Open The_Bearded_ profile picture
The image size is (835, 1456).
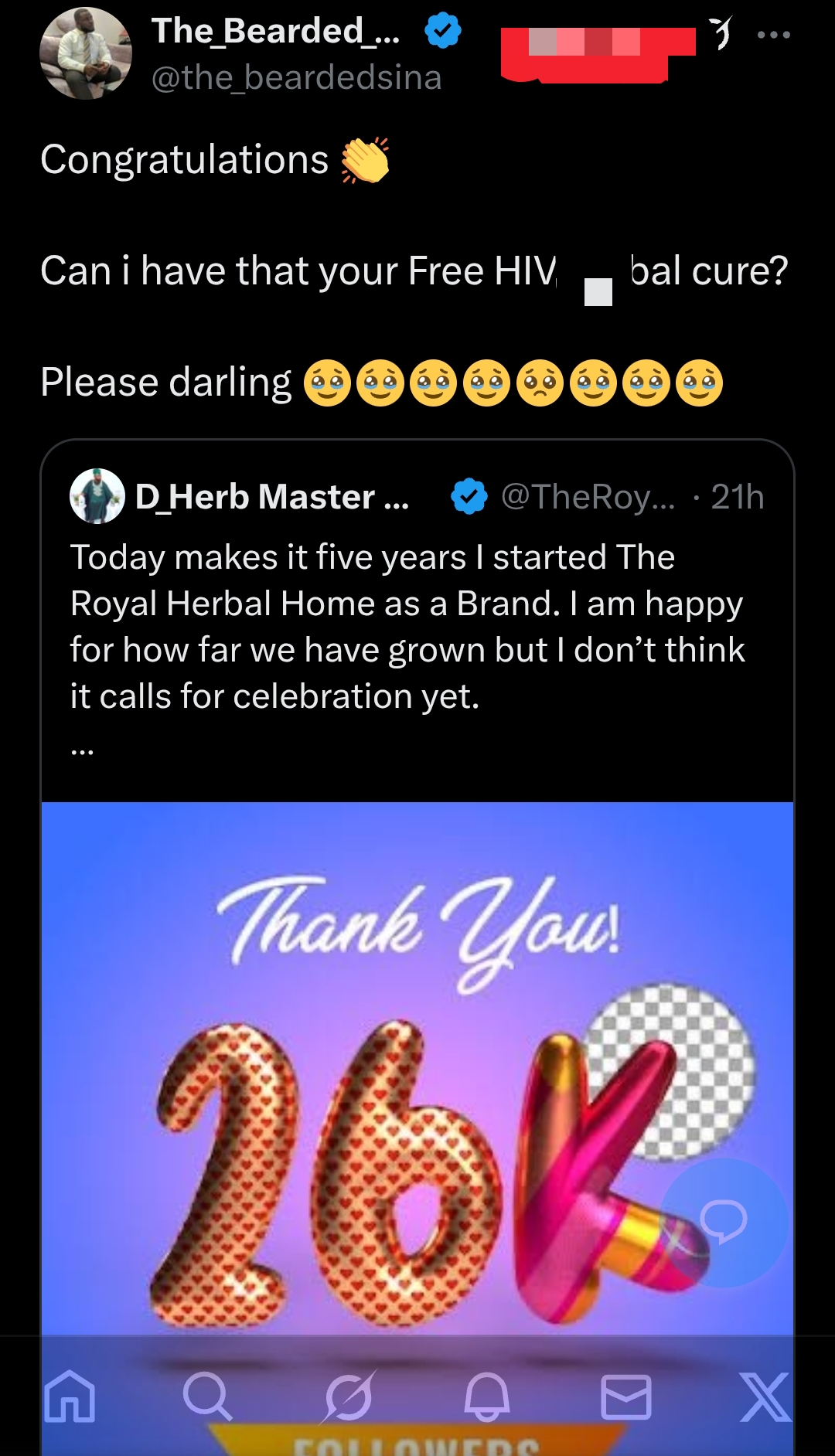pyautogui.click(x=86, y=53)
